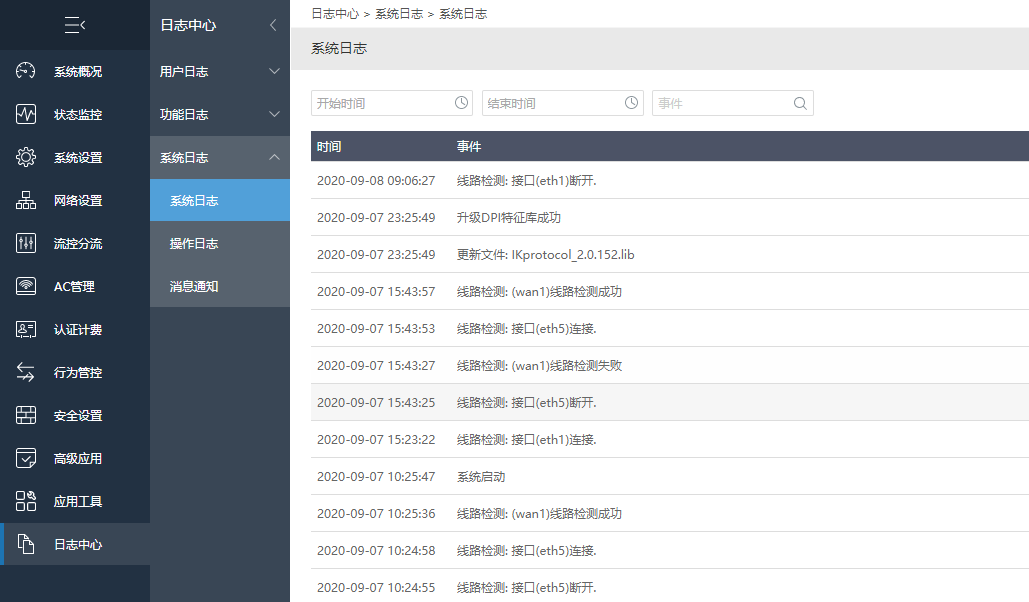Screen dimensions: 1029x602
Task: Open the 消息通知 submenu item
Action: tap(220, 286)
